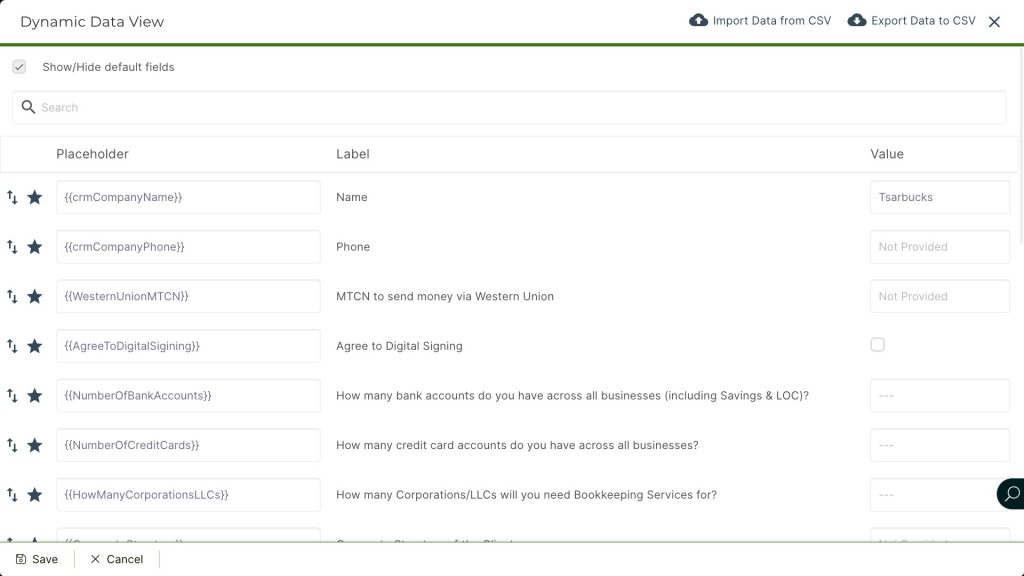Viewport: 1024px width, 576px height.
Task: Check the Agree to Digital Signing box
Action: [877, 345]
